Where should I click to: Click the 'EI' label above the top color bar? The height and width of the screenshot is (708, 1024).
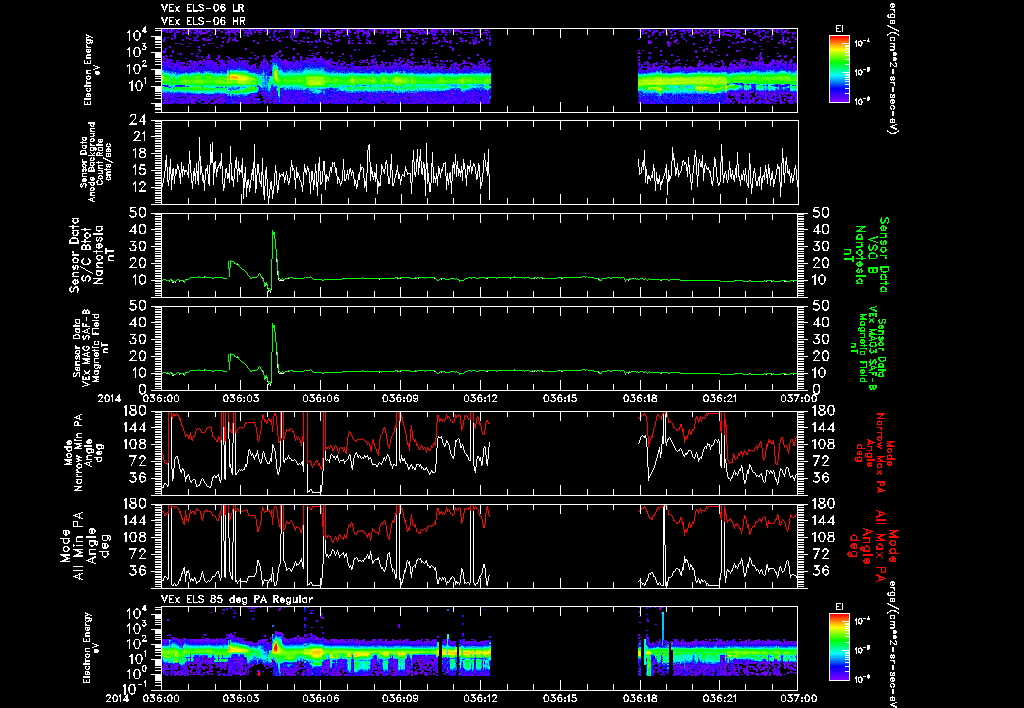coord(839,28)
